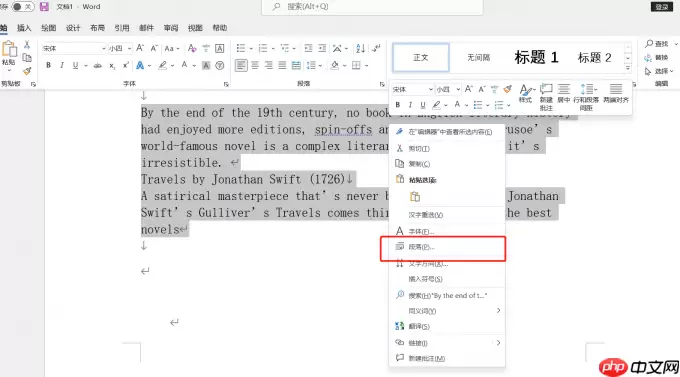
Task: Decrease font size in the ribbon
Action: (154, 48)
